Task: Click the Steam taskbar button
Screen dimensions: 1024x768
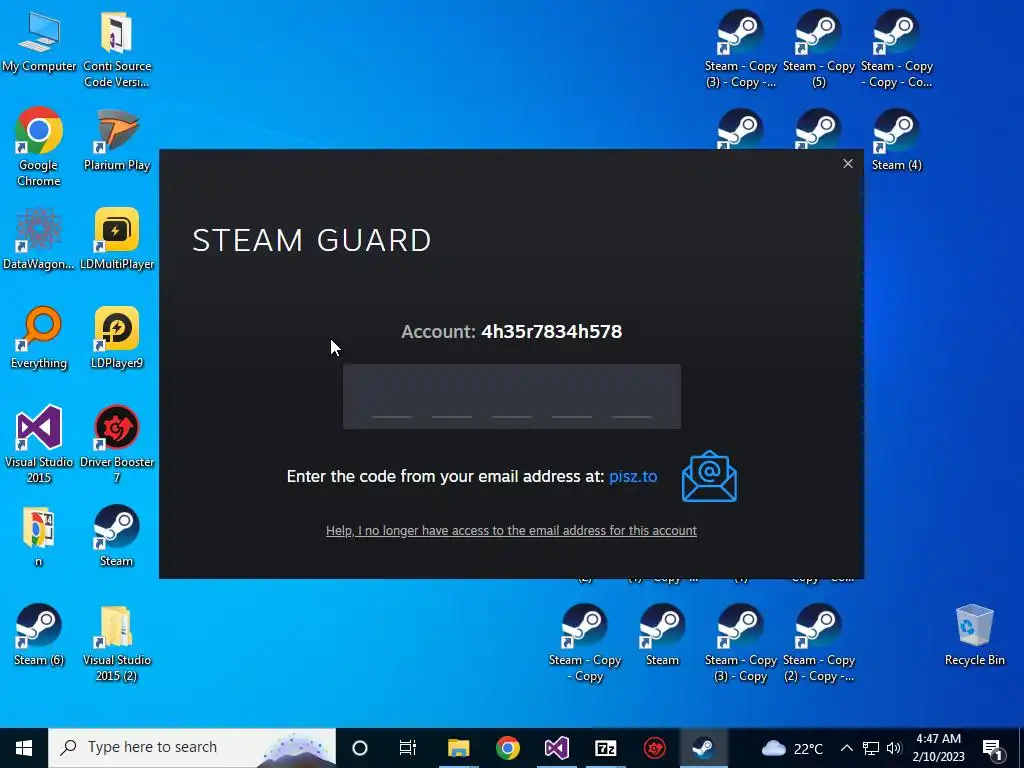Action: point(703,748)
